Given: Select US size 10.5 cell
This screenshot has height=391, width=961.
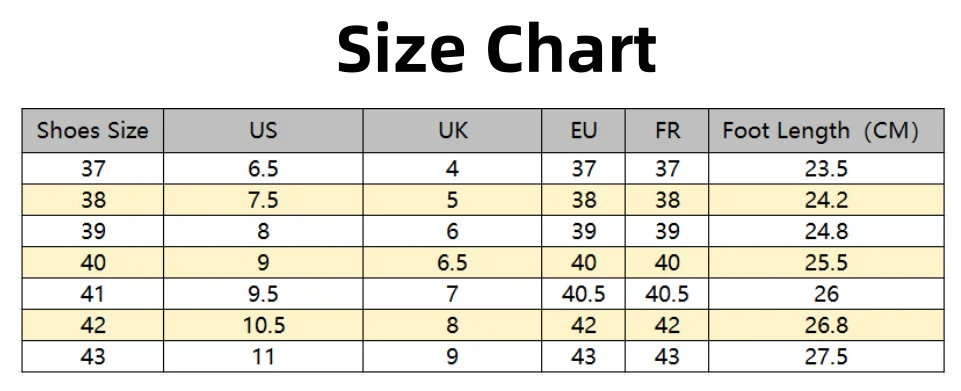Looking at the screenshot, I should 263,325.
